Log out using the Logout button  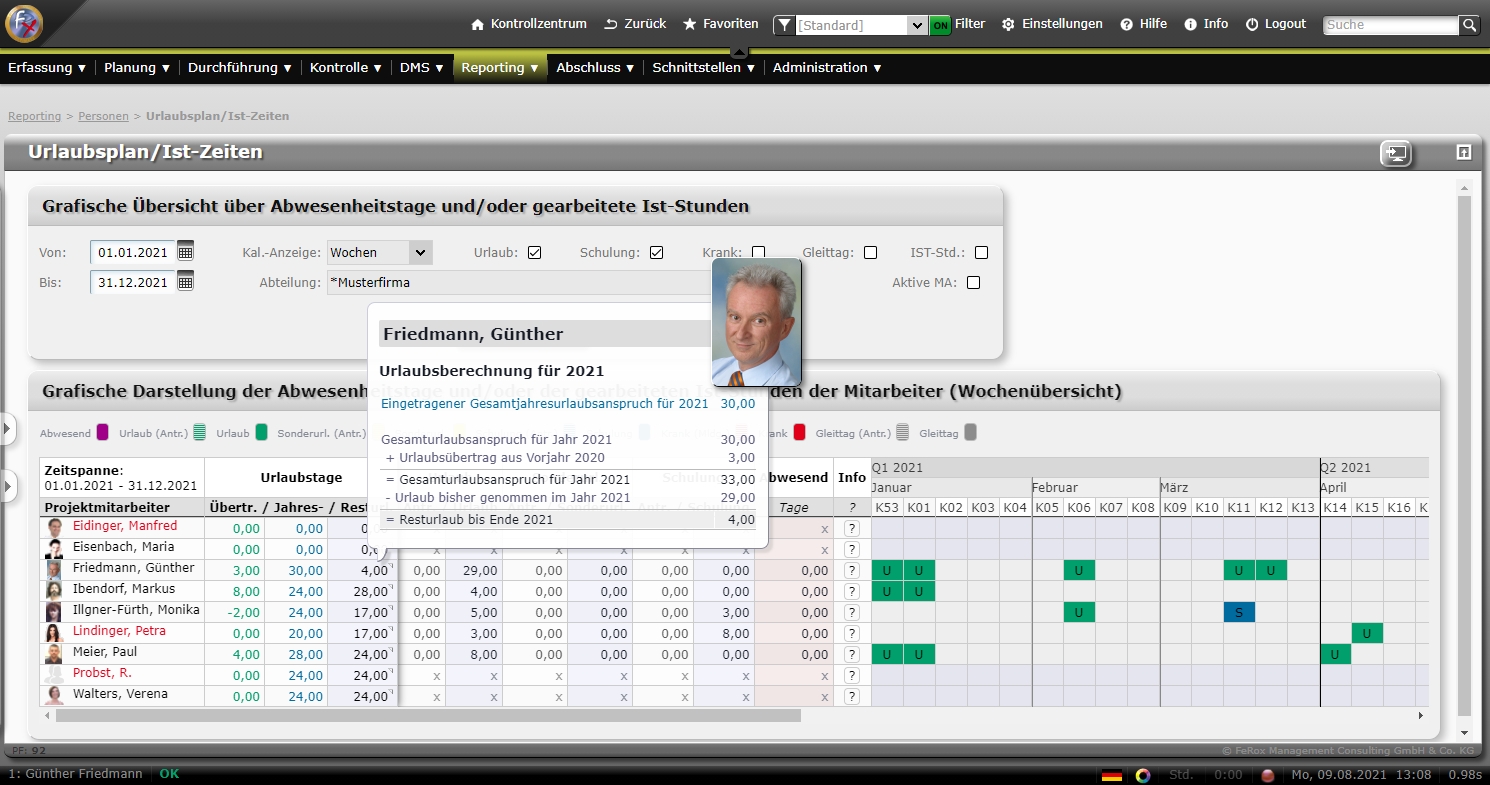click(x=1276, y=24)
